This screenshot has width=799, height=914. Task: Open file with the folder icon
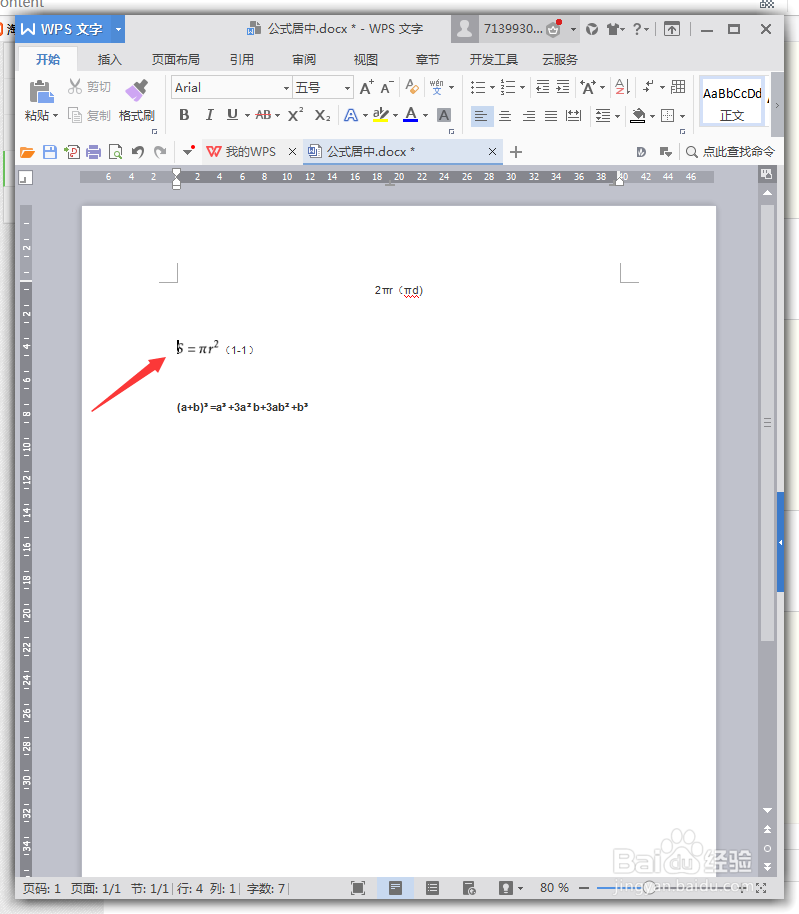(27, 152)
